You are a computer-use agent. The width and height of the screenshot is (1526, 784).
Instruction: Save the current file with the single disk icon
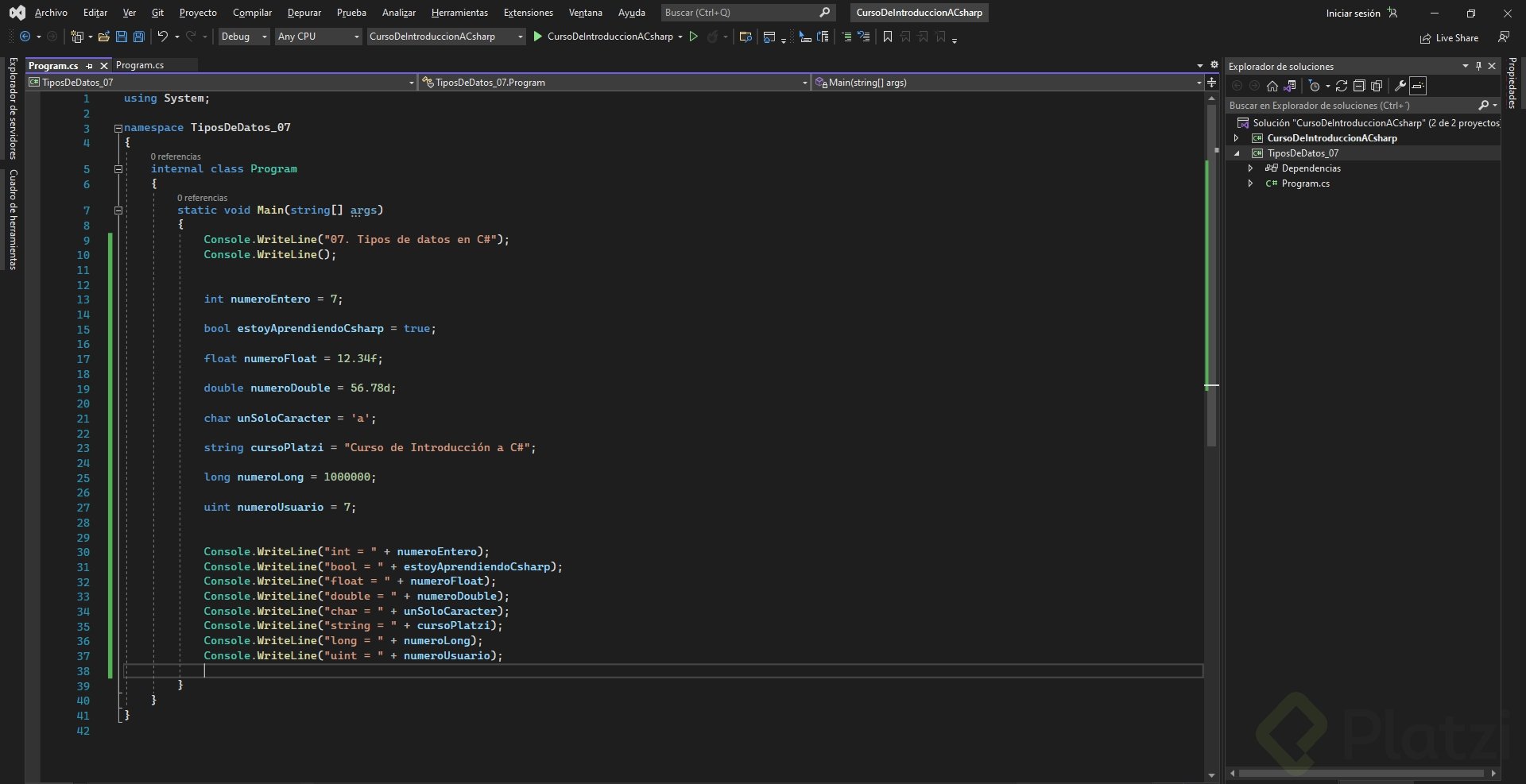pos(122,37)
